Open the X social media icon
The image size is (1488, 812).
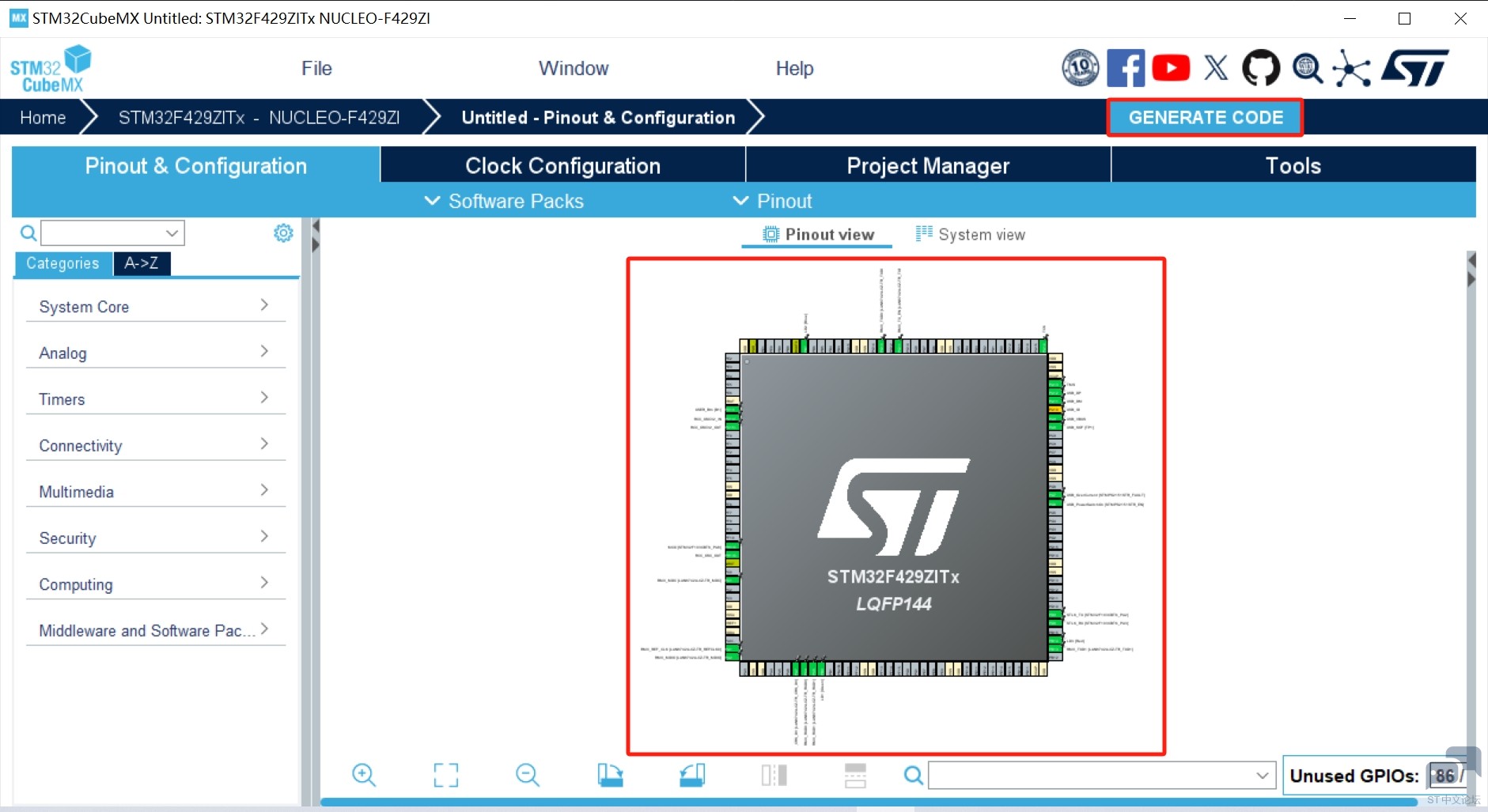(x=1216, y=68)
